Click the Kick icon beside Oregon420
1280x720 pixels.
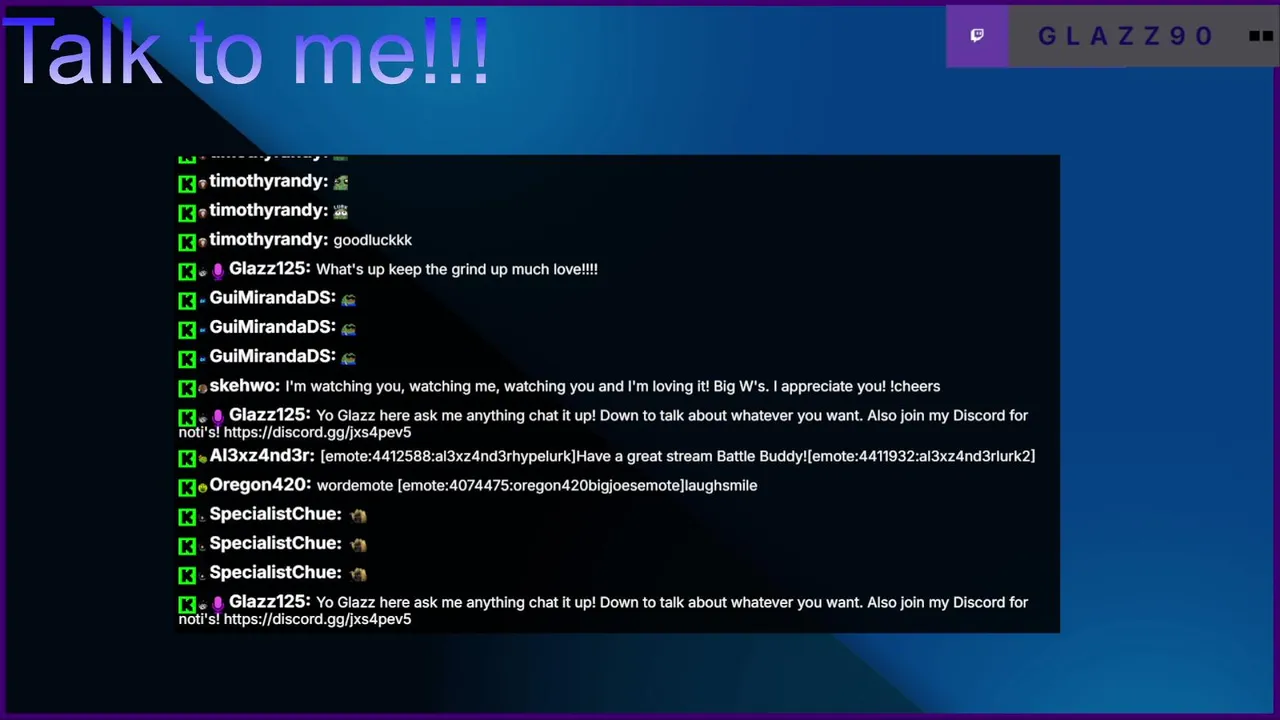[x=187, y=487]
